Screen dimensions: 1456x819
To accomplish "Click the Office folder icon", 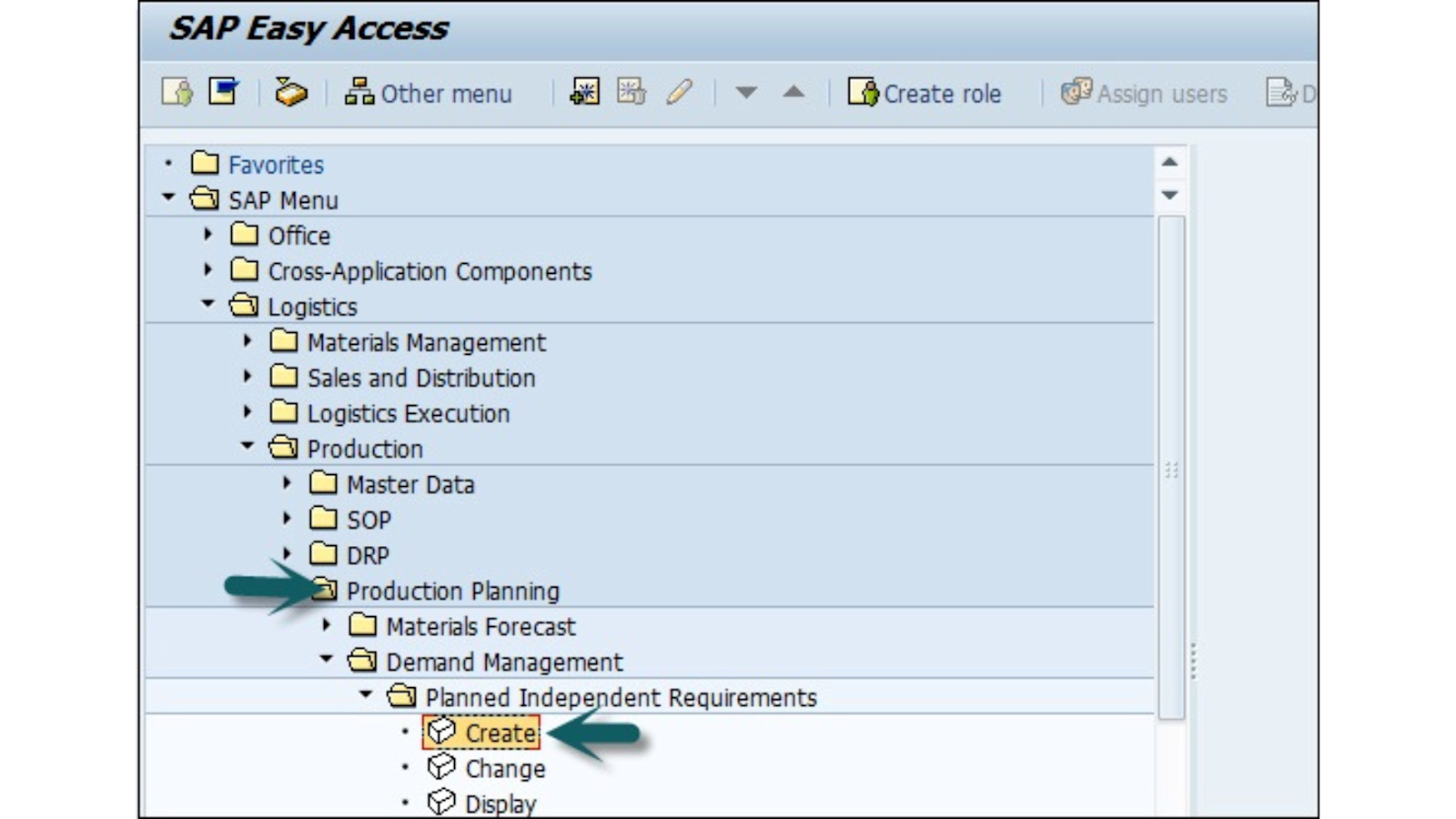I will (244, 234).
